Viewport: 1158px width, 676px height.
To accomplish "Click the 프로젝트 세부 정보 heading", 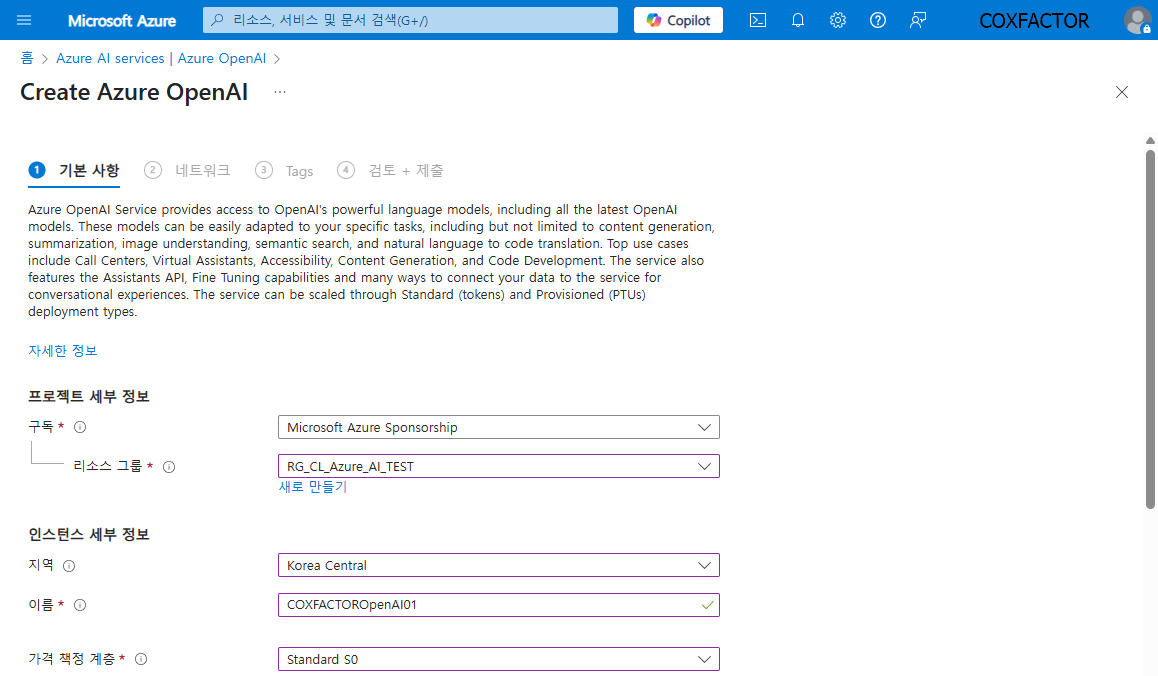I will click(x=89, y=397).
